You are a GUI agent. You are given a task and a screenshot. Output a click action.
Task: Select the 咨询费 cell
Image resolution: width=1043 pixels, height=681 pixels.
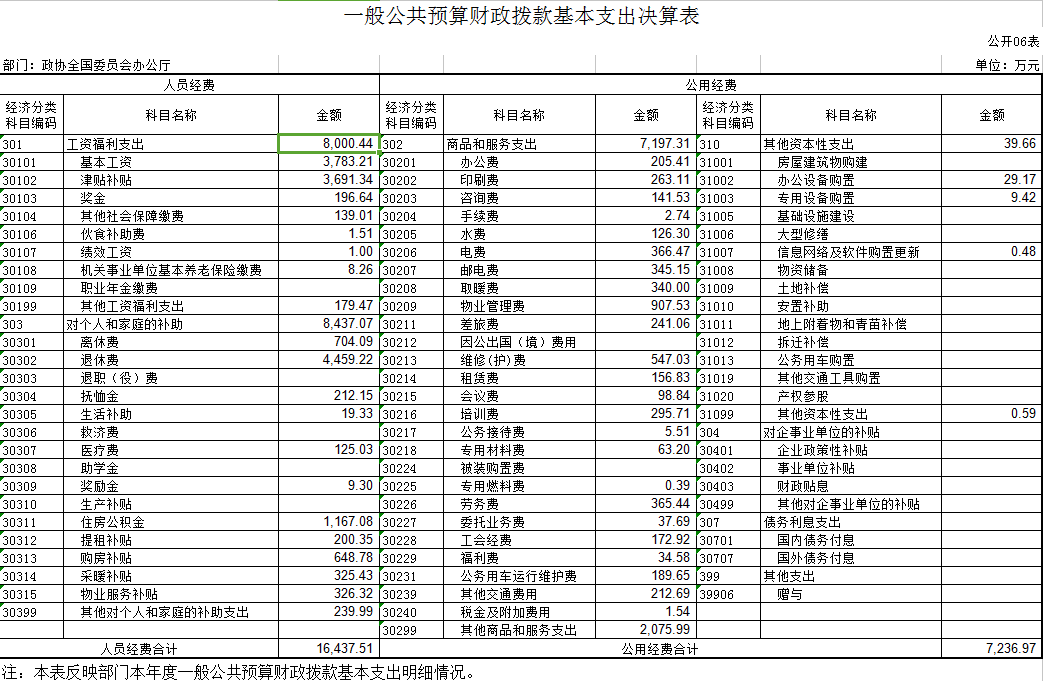coord(520,198)
